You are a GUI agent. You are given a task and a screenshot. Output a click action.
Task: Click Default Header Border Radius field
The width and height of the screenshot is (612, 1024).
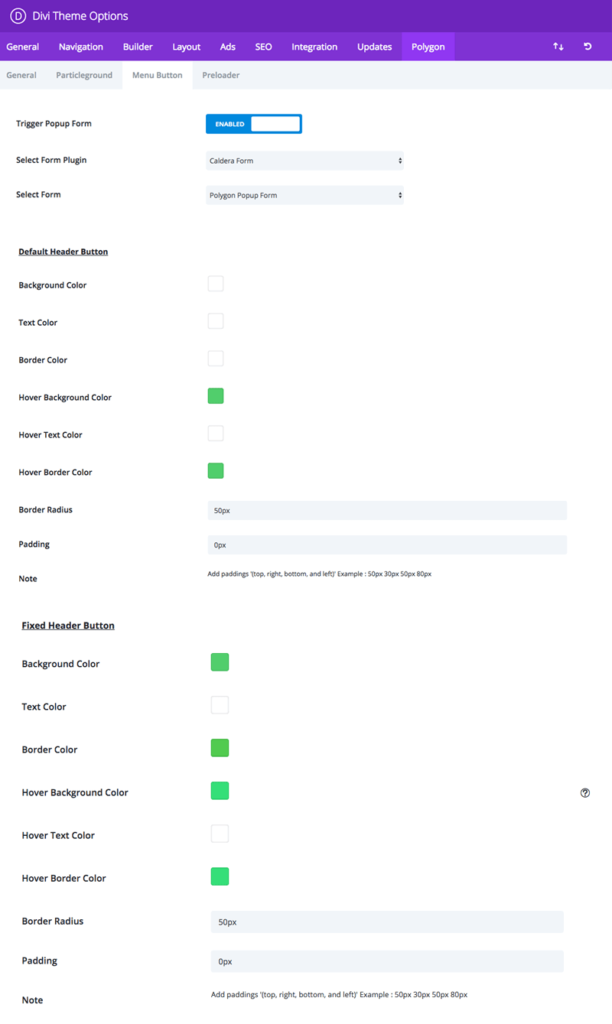coord(386,510)
